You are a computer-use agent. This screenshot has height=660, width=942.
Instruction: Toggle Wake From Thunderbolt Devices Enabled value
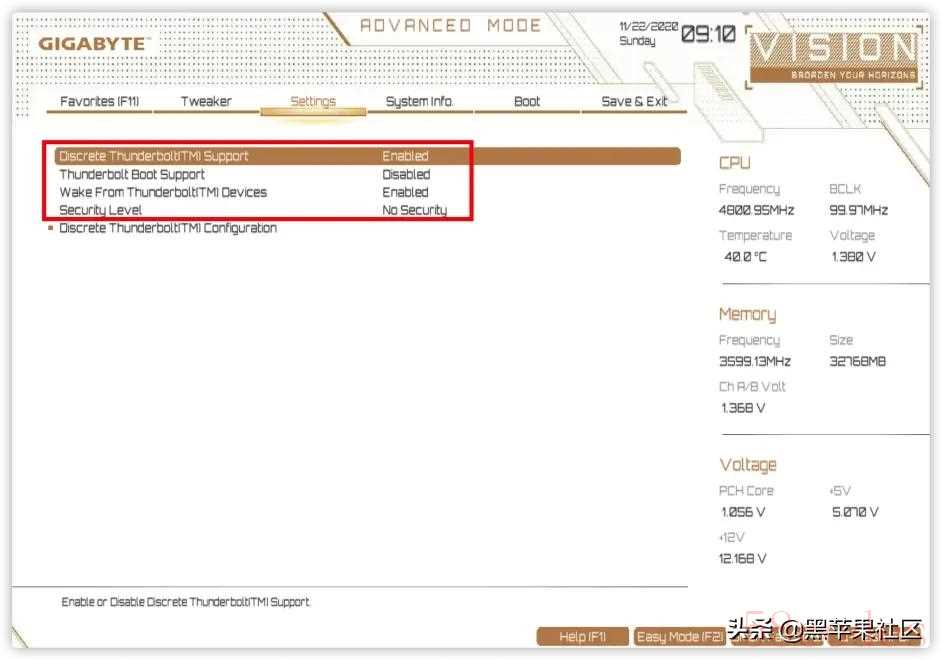[405, 192]
